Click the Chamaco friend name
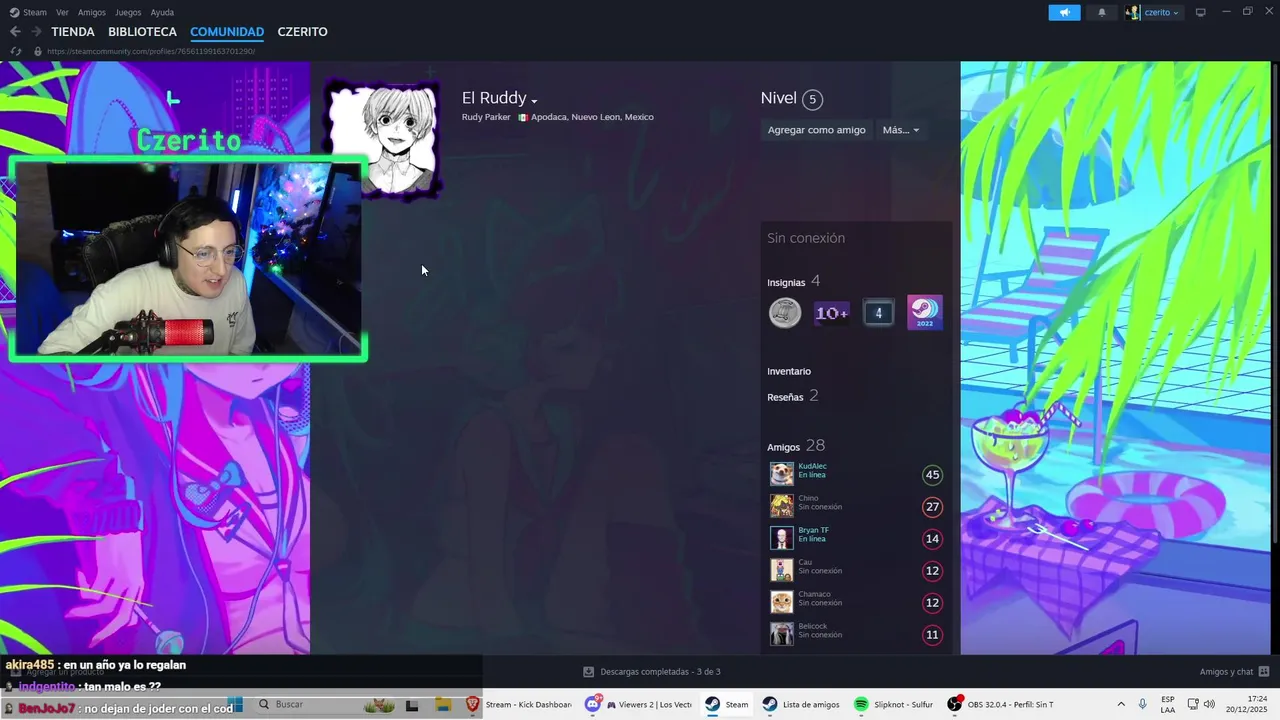Screen dimensions: 1280x720 pyautogui.click(x=814, y=594)
